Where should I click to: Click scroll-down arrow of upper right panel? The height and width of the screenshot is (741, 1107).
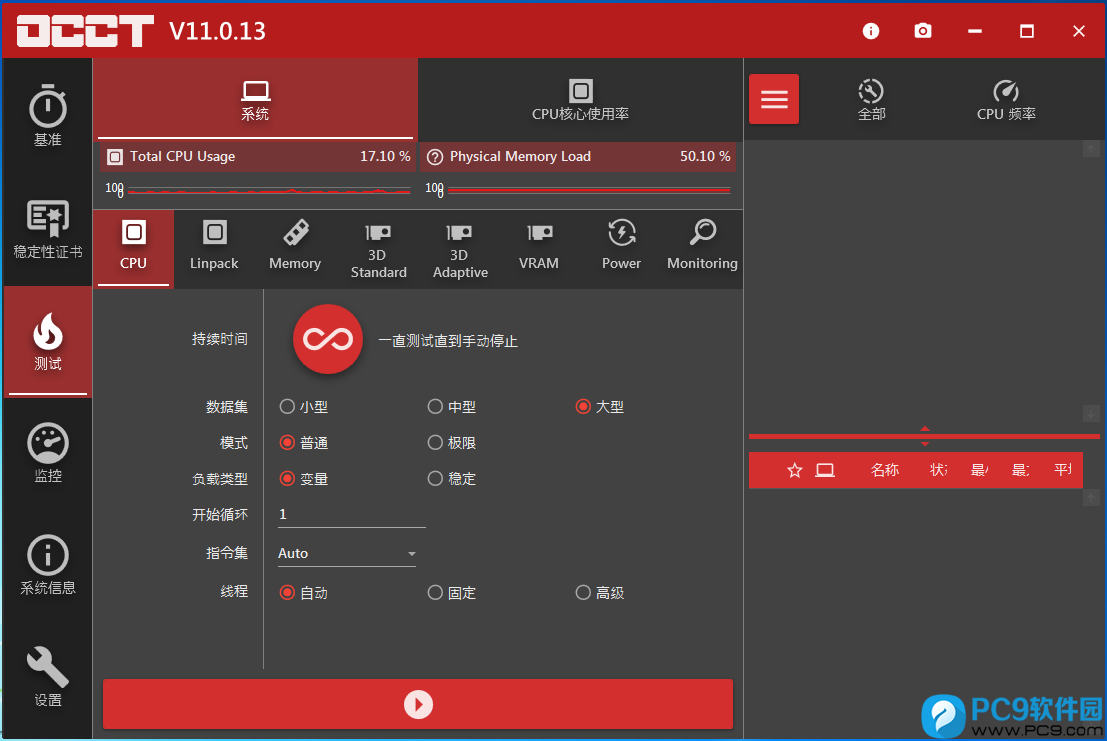coord(1091,413)
